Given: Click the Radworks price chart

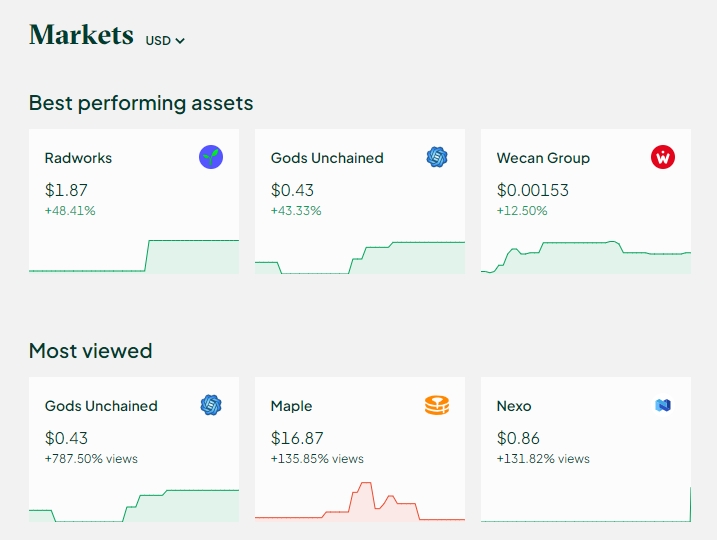Looking at the screenshot, I should 134,255.
